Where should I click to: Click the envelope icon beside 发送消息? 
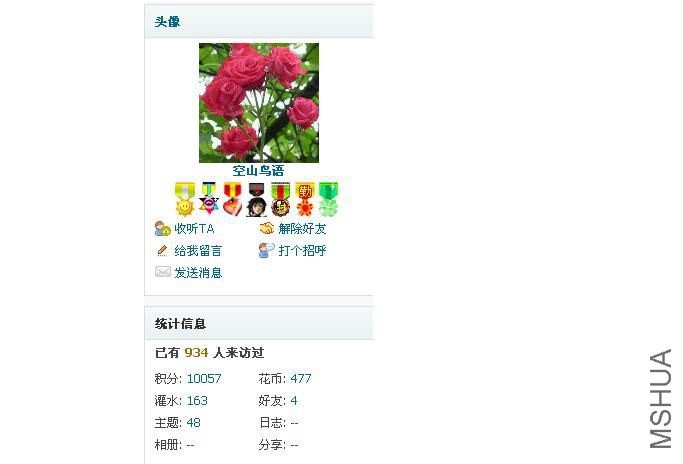(162, 272)
